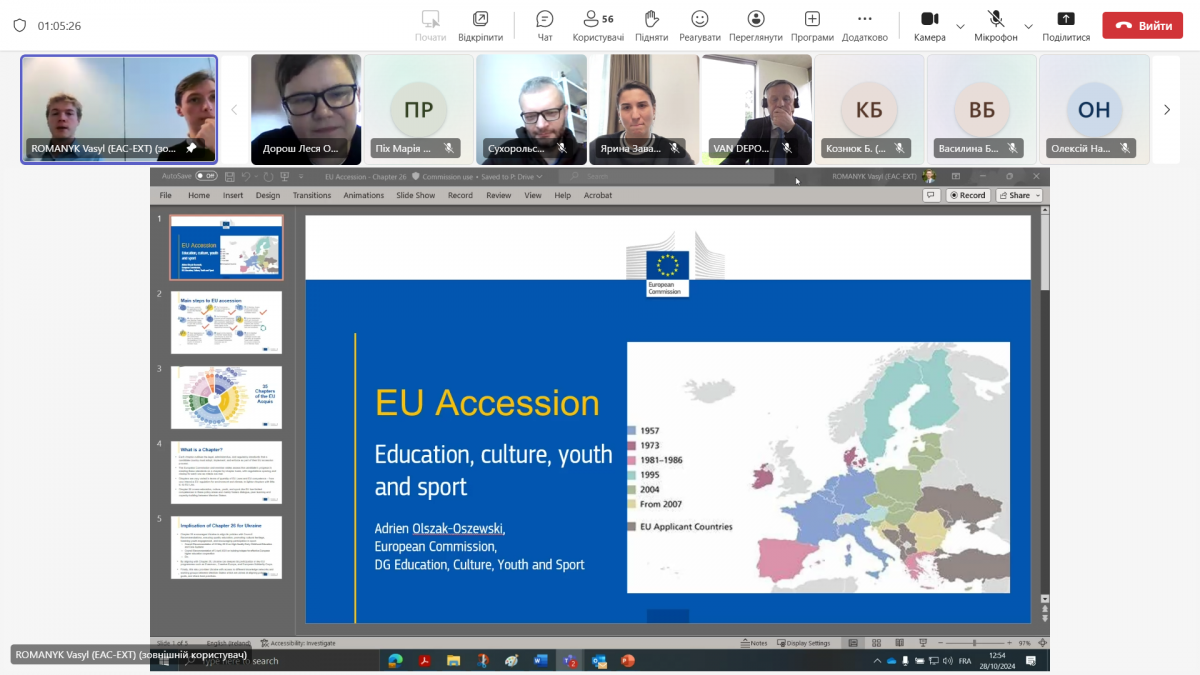Open the Slide Show ribbon tab
The width and height of the screenshot is (1200, 675).
pos(415,196)
